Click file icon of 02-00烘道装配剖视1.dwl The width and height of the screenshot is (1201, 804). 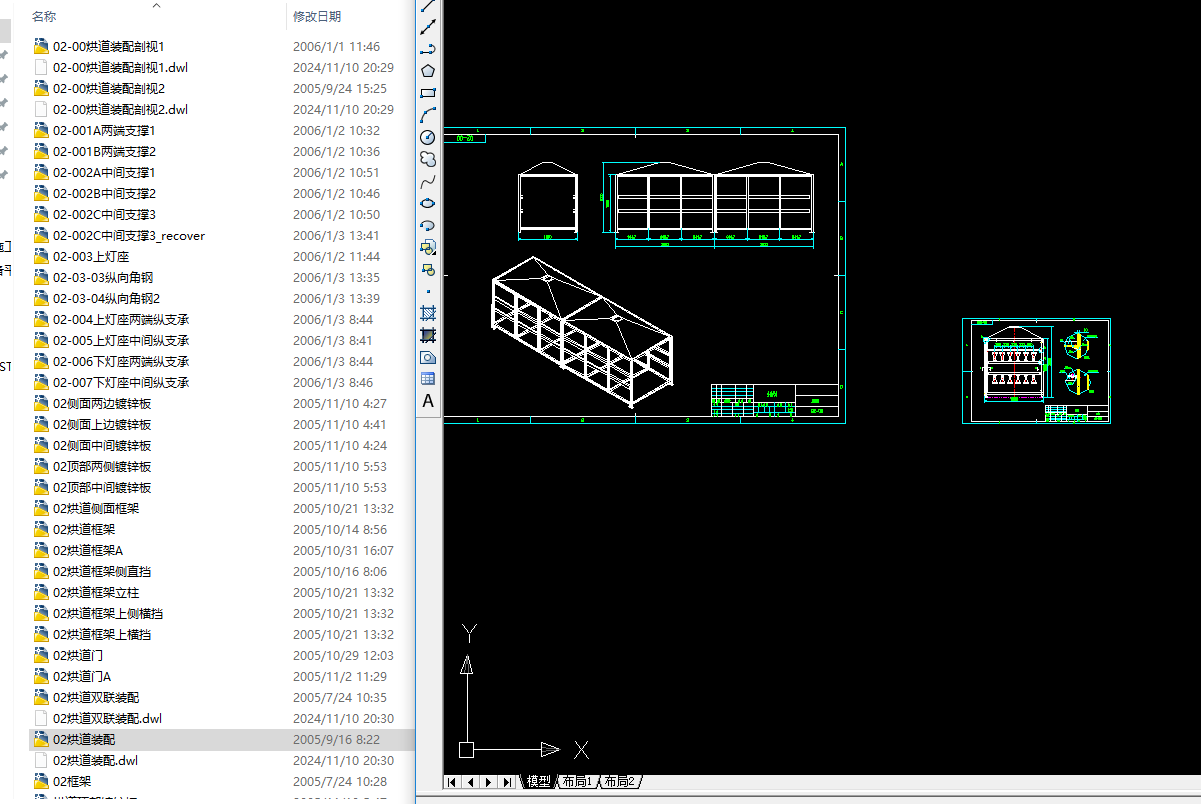[41, 67]
